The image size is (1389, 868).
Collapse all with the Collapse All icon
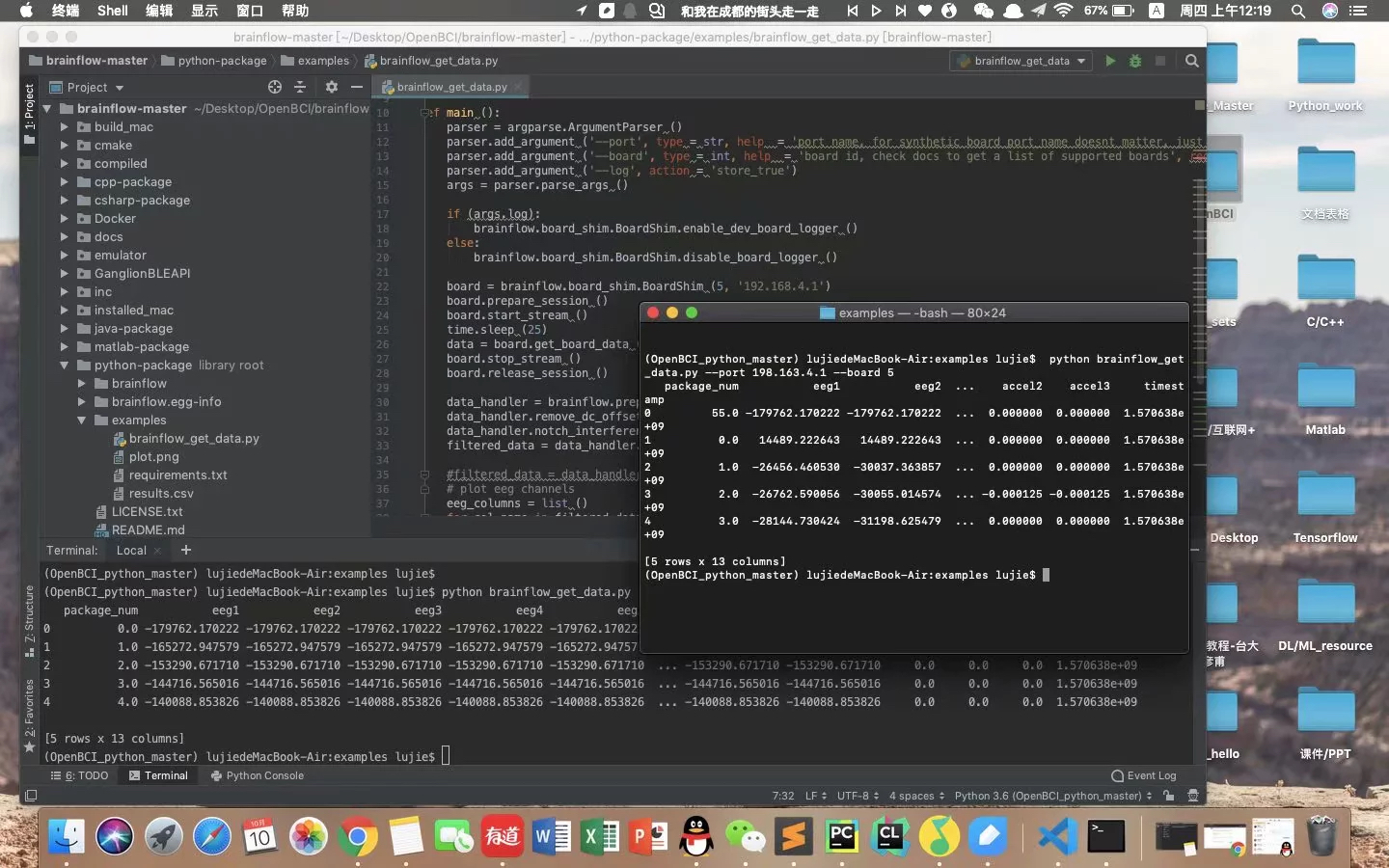click(x=302, y=87)
